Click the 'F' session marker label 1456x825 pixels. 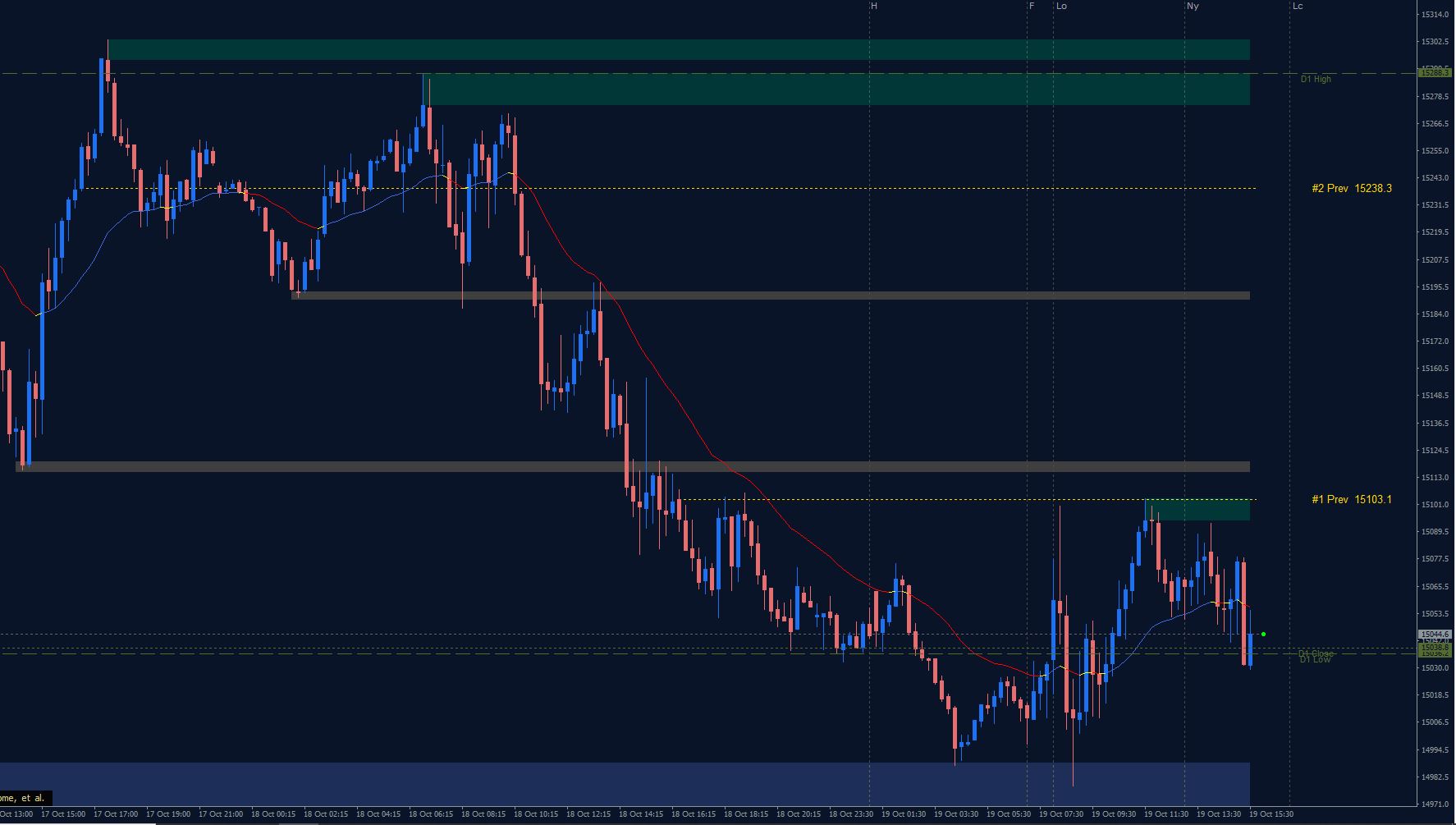click(x=1032, y=6)
